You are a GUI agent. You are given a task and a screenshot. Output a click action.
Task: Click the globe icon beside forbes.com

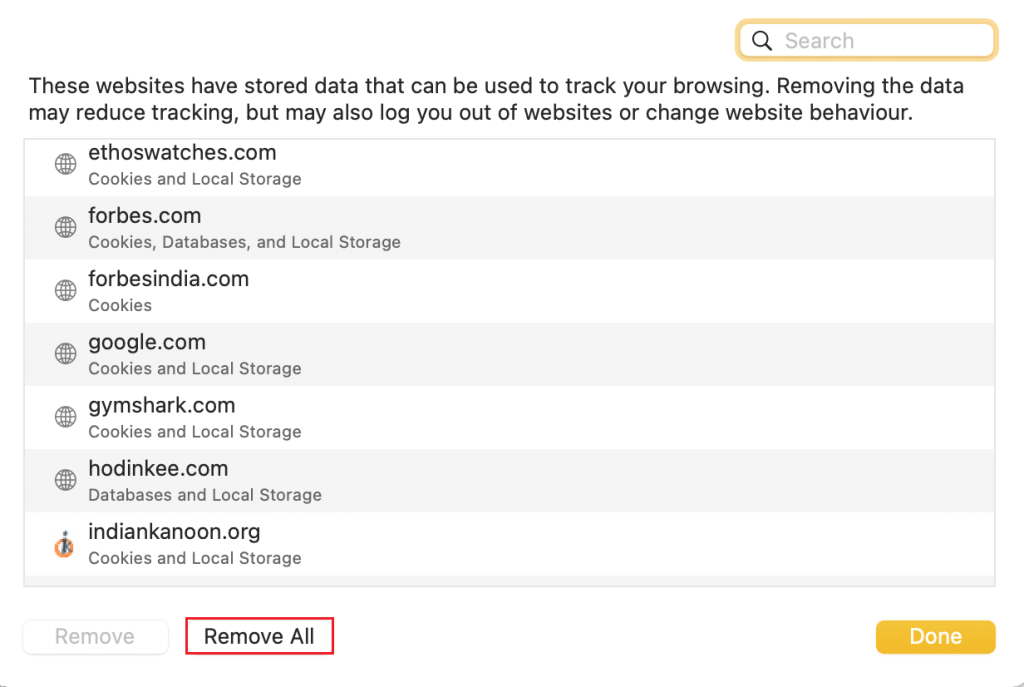pos(66,228)
